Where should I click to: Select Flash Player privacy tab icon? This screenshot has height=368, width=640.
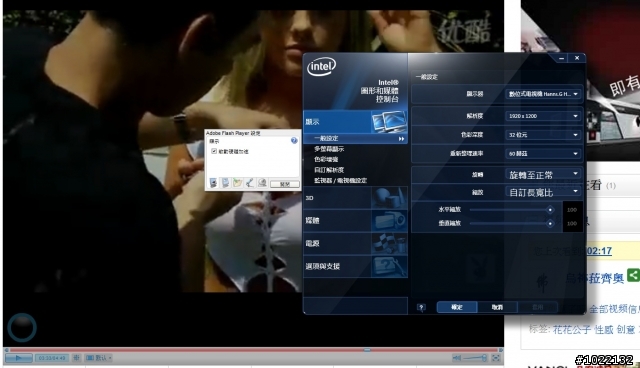tap(225, 183)
